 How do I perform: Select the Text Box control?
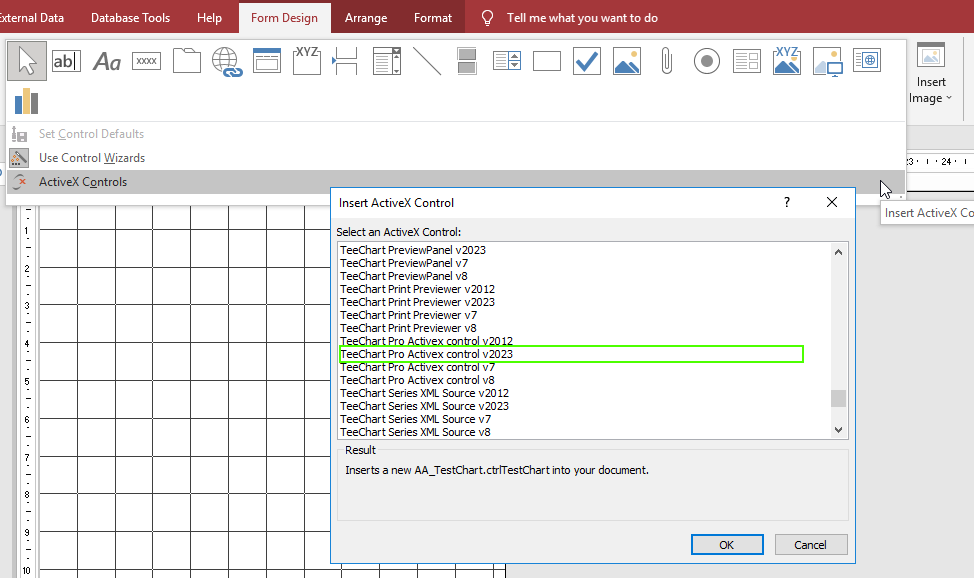(66, 61)
